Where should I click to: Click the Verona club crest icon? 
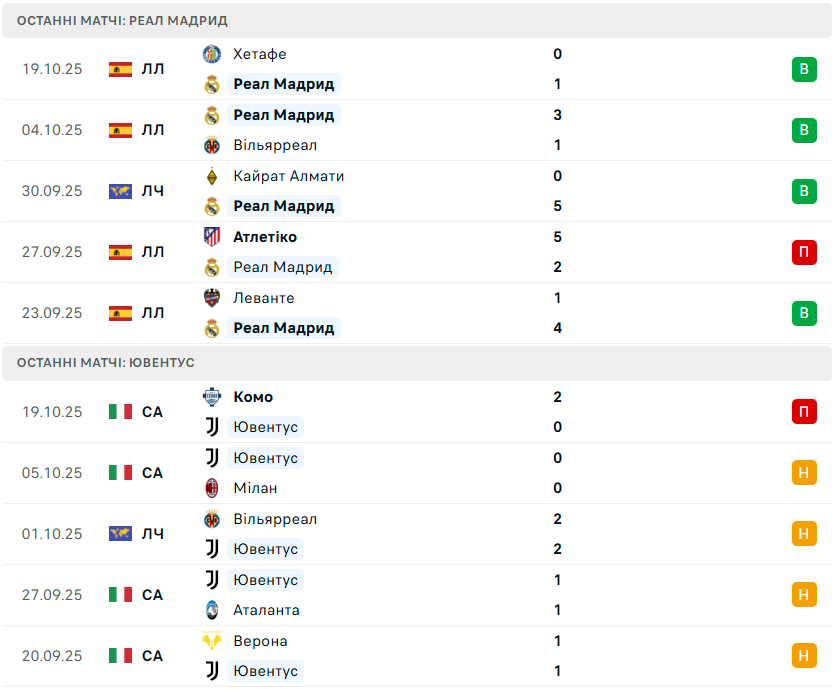tap(212, 641)
